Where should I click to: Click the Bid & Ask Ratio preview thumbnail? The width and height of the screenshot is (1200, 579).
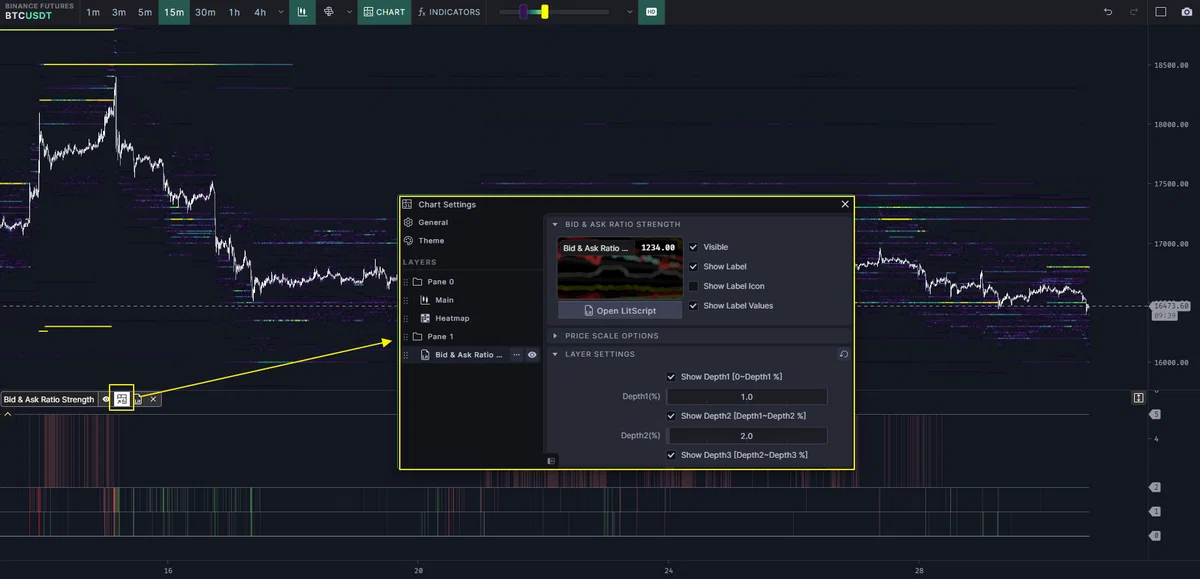[620, 268]
